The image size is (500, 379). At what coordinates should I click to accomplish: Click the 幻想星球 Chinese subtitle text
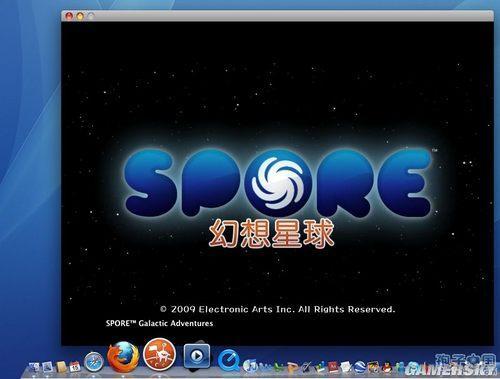pyautogui.click(x=271, y=234)
